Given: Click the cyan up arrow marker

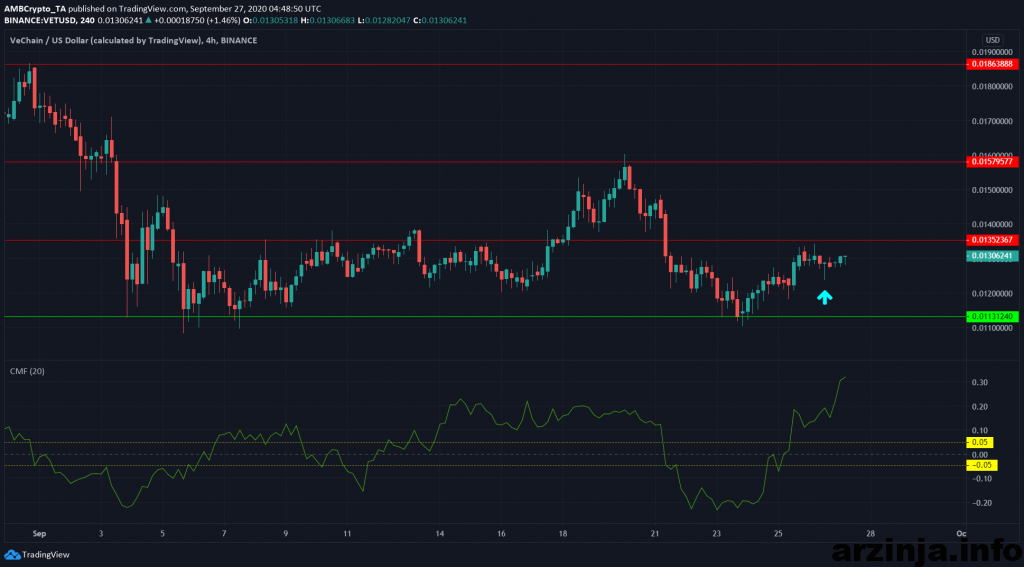Looking at the screenshot, I should coord(824,296).
